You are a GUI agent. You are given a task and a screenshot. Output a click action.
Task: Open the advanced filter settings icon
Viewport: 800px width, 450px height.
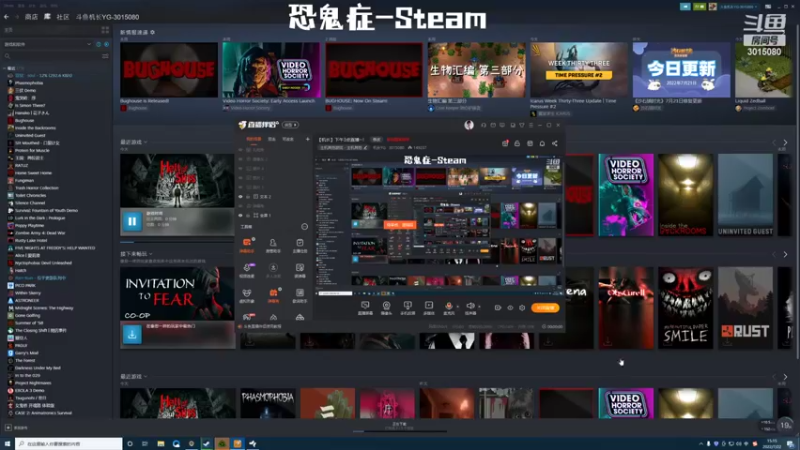coord(106,56)
